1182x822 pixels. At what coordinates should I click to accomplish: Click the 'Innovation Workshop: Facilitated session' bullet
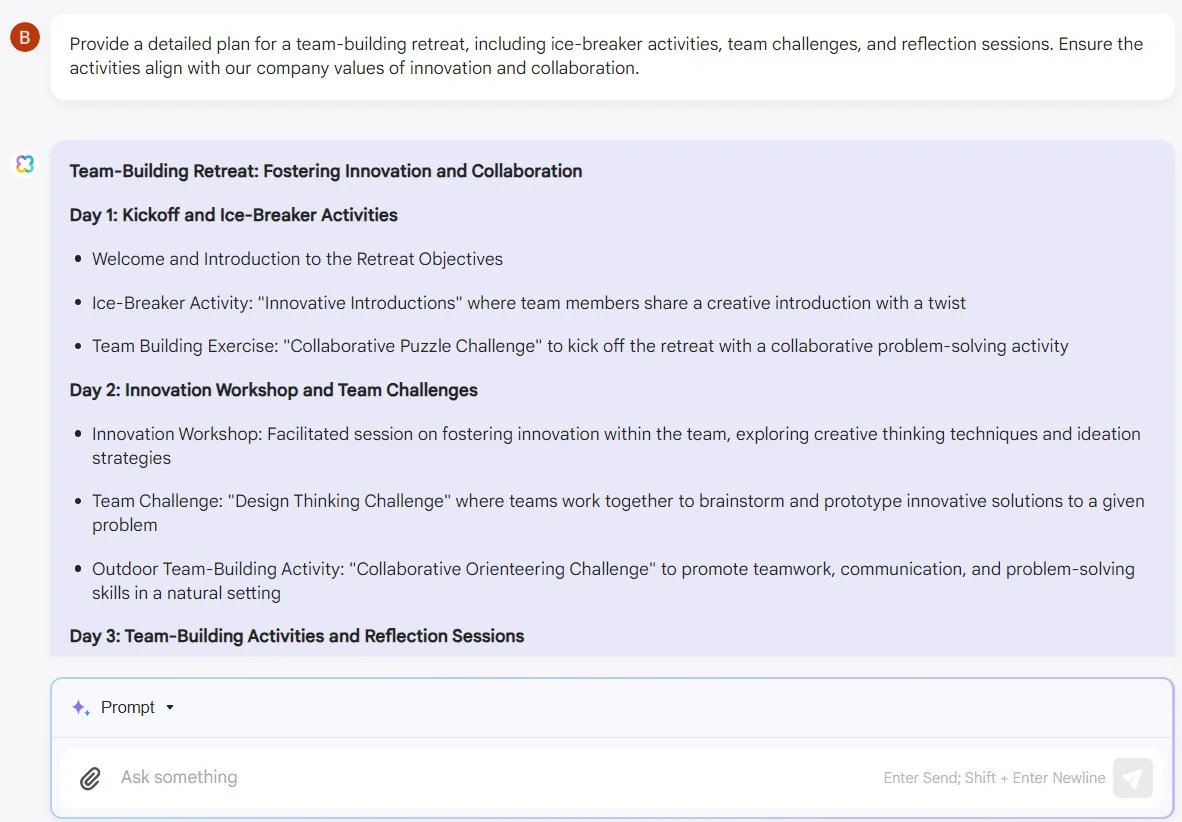coord(616,446)
